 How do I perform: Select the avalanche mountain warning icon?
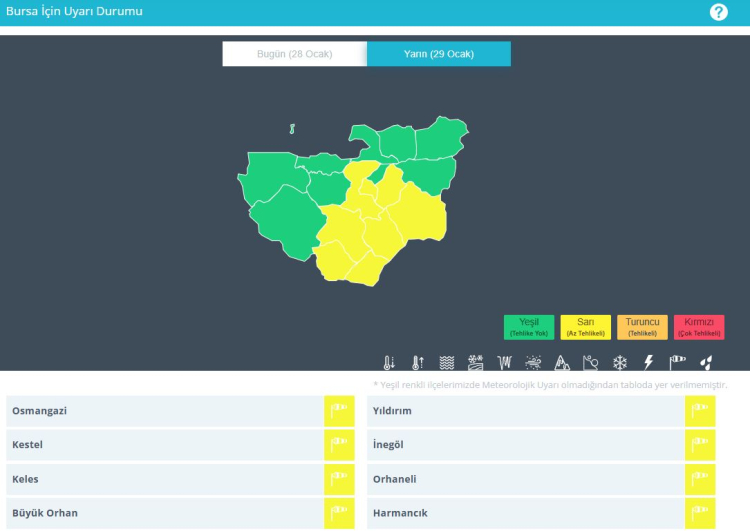pos(562,362)
